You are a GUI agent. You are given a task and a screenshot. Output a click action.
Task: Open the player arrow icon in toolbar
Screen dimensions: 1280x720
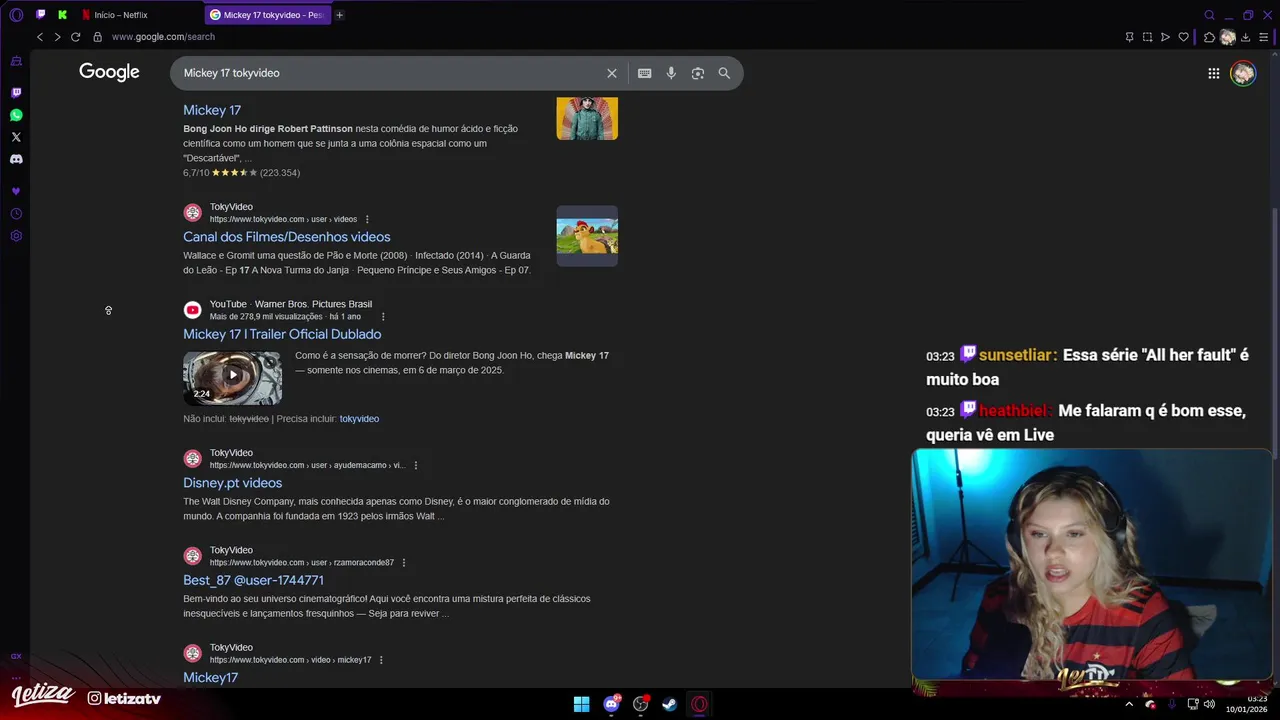point(1165,37)
